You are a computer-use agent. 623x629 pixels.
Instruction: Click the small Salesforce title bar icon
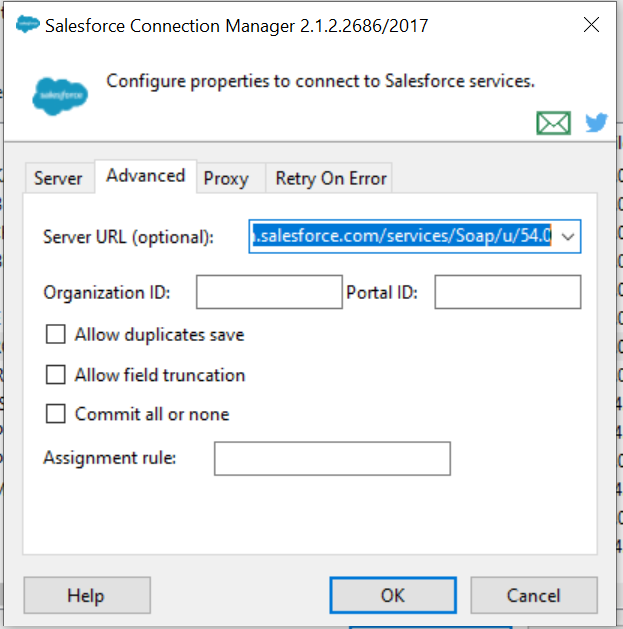[27, 24]
